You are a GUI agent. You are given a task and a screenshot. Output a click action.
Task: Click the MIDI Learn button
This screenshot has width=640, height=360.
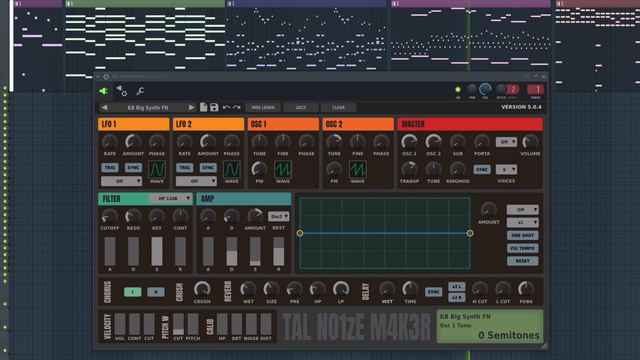point(263,108)
